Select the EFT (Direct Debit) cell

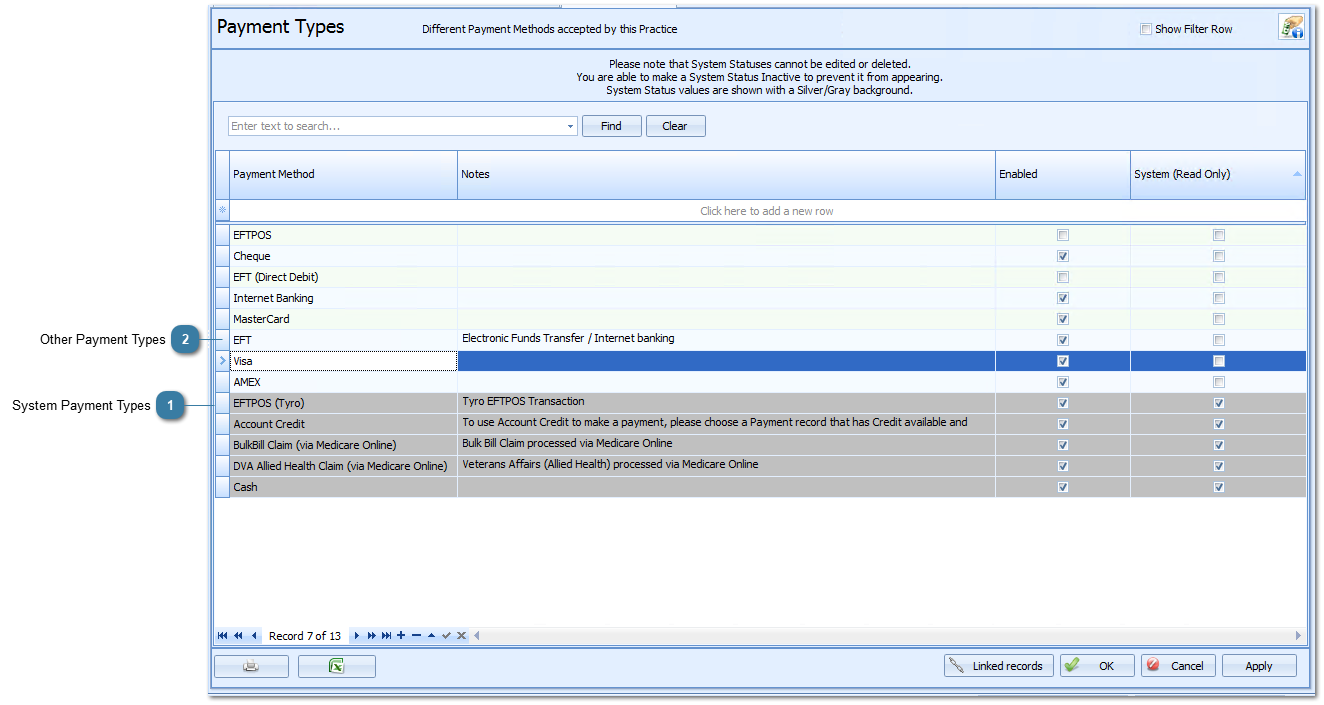coord(343,277)
